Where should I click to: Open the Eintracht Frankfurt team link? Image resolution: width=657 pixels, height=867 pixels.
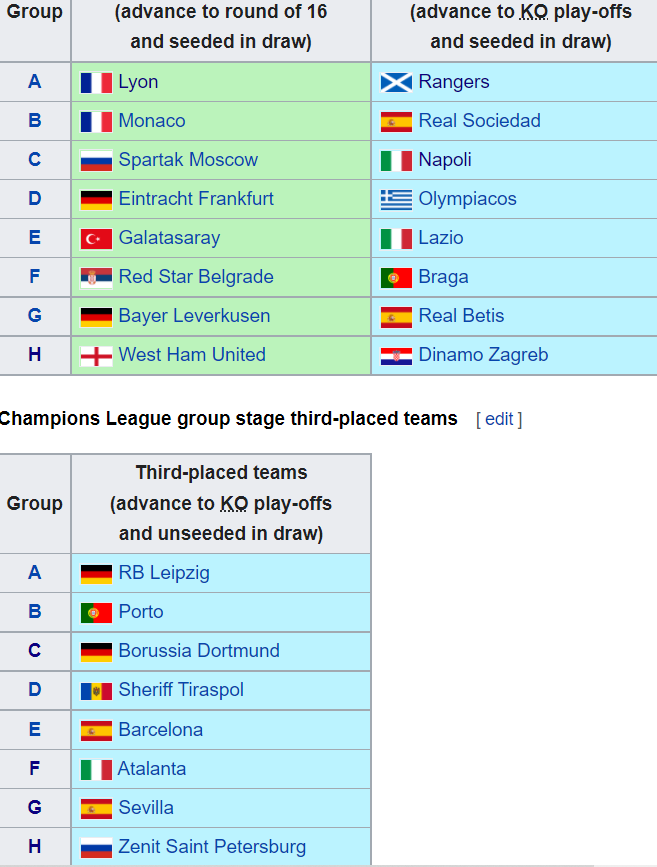click(x=196, y=199)
